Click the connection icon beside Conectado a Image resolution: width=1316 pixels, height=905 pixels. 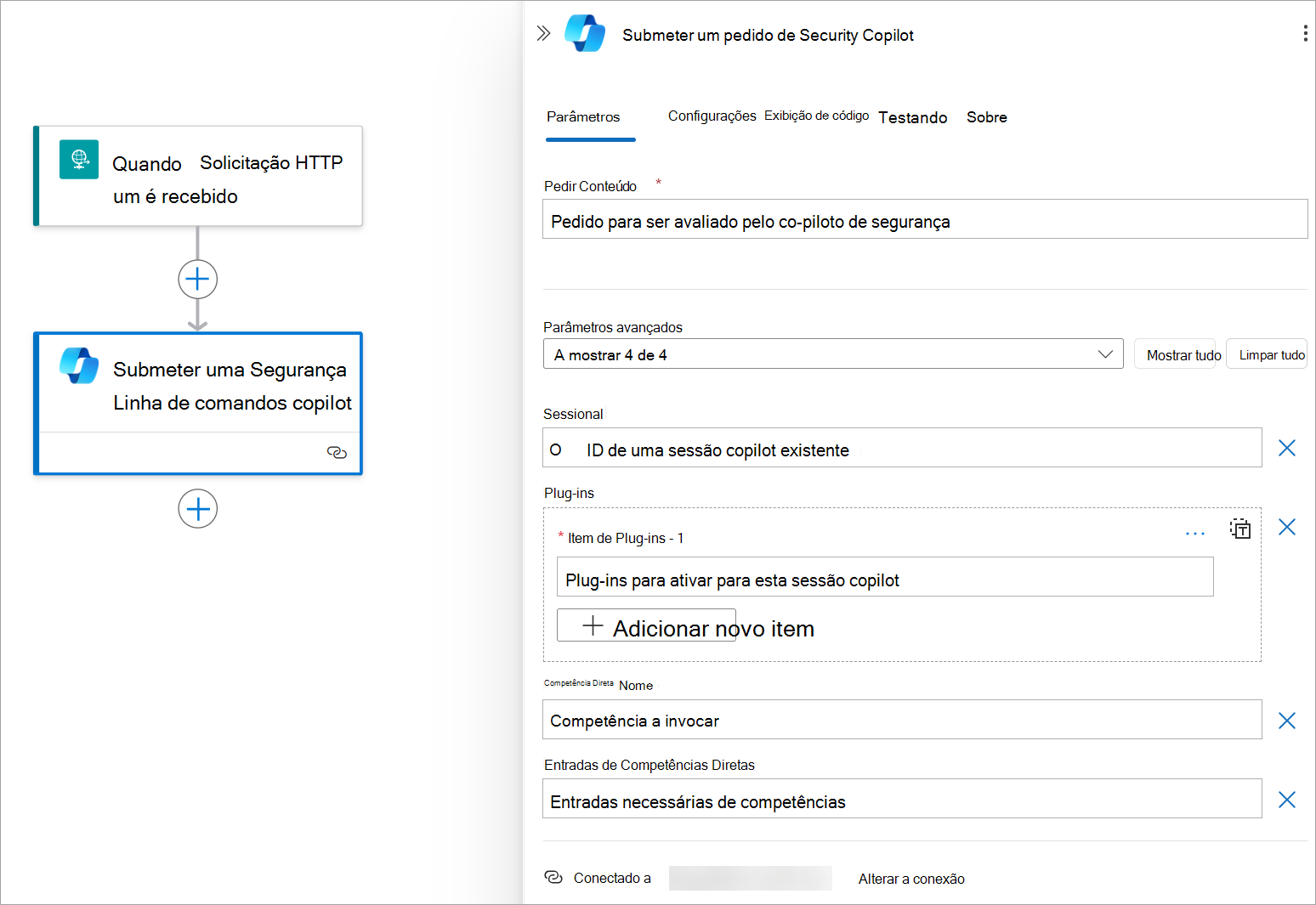pos(553,877)
